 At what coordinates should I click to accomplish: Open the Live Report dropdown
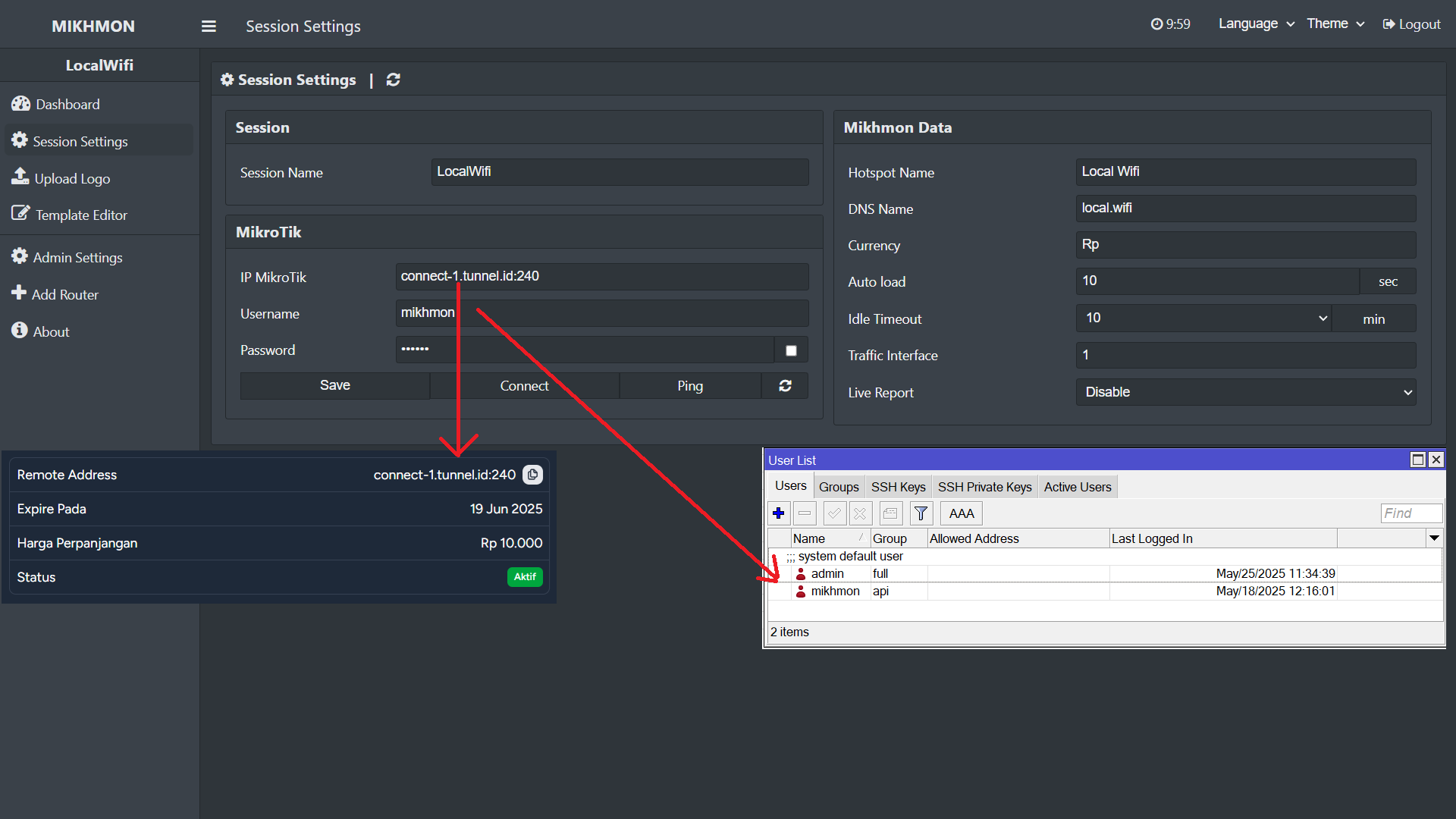click(x=1245, y=392)
